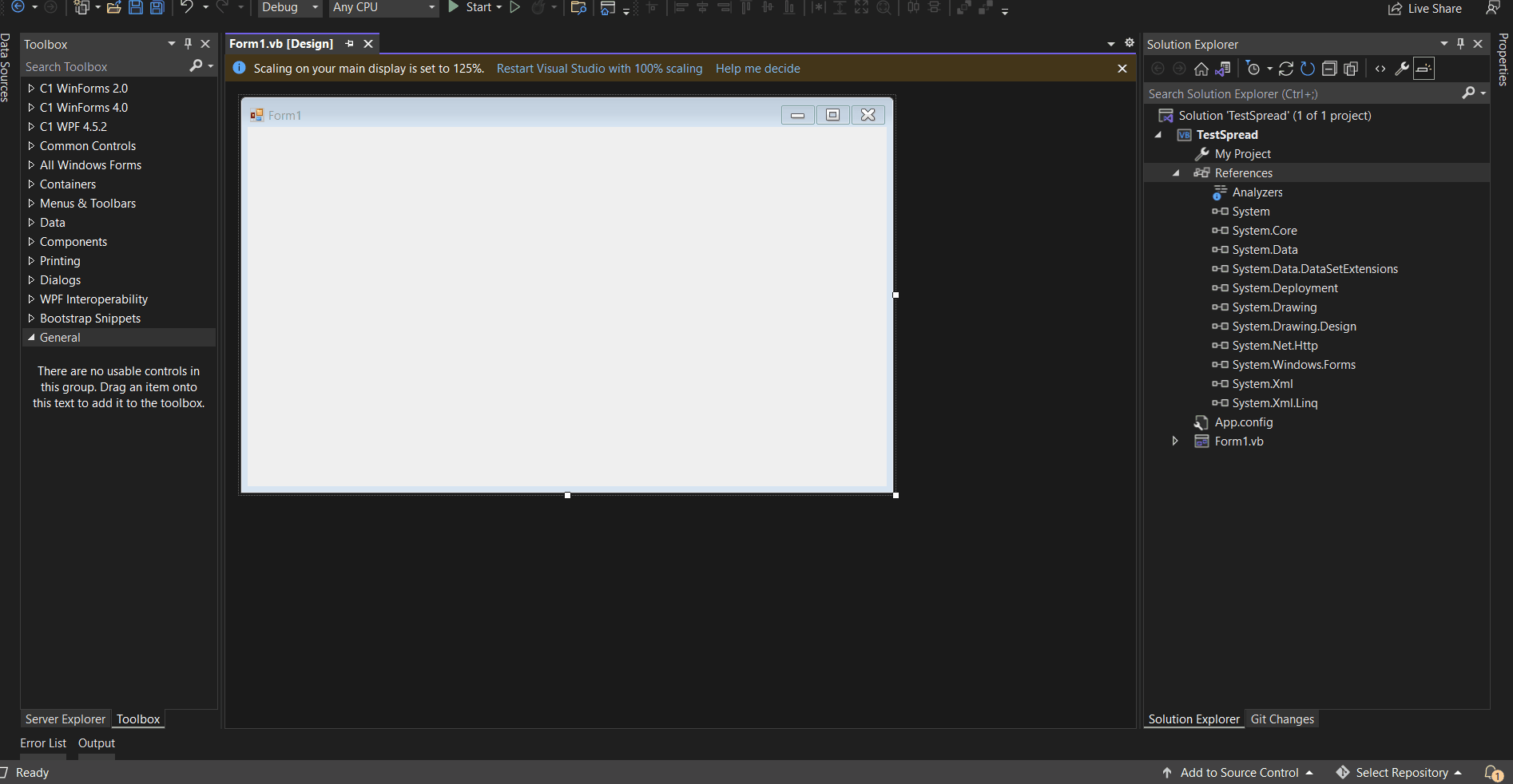Click the Open File folder icon
Screen dimensions: 1513x784
pos(114,7)
